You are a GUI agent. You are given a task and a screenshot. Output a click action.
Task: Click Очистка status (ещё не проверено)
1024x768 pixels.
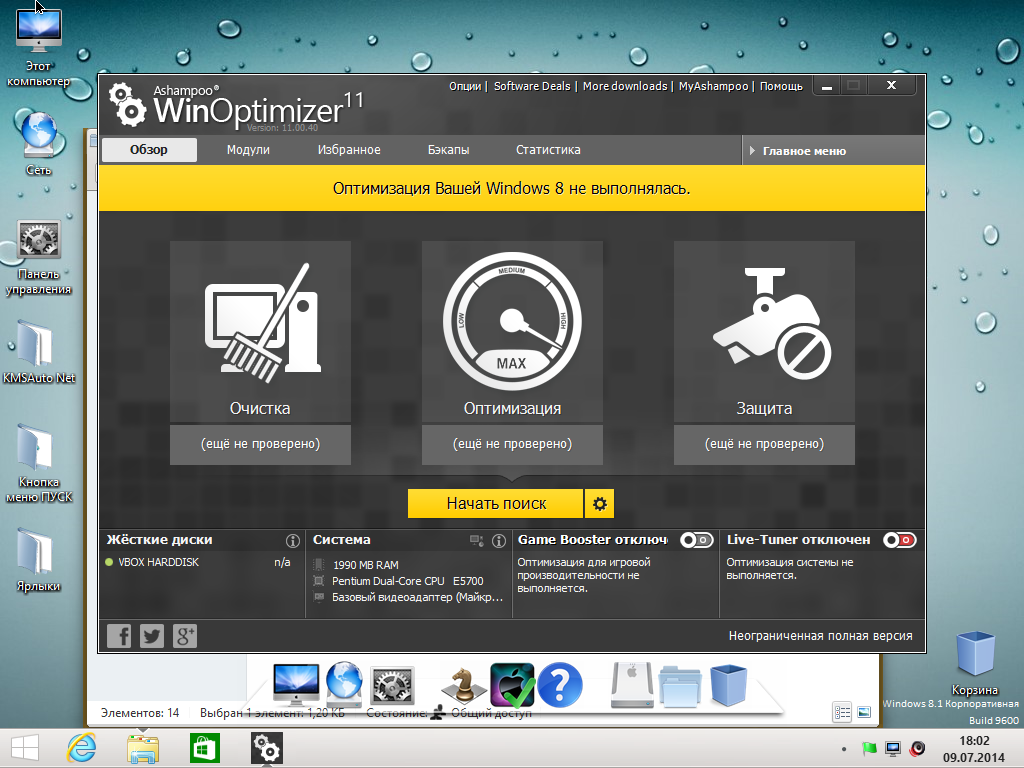pyautogui.click(x=260, y=444)
